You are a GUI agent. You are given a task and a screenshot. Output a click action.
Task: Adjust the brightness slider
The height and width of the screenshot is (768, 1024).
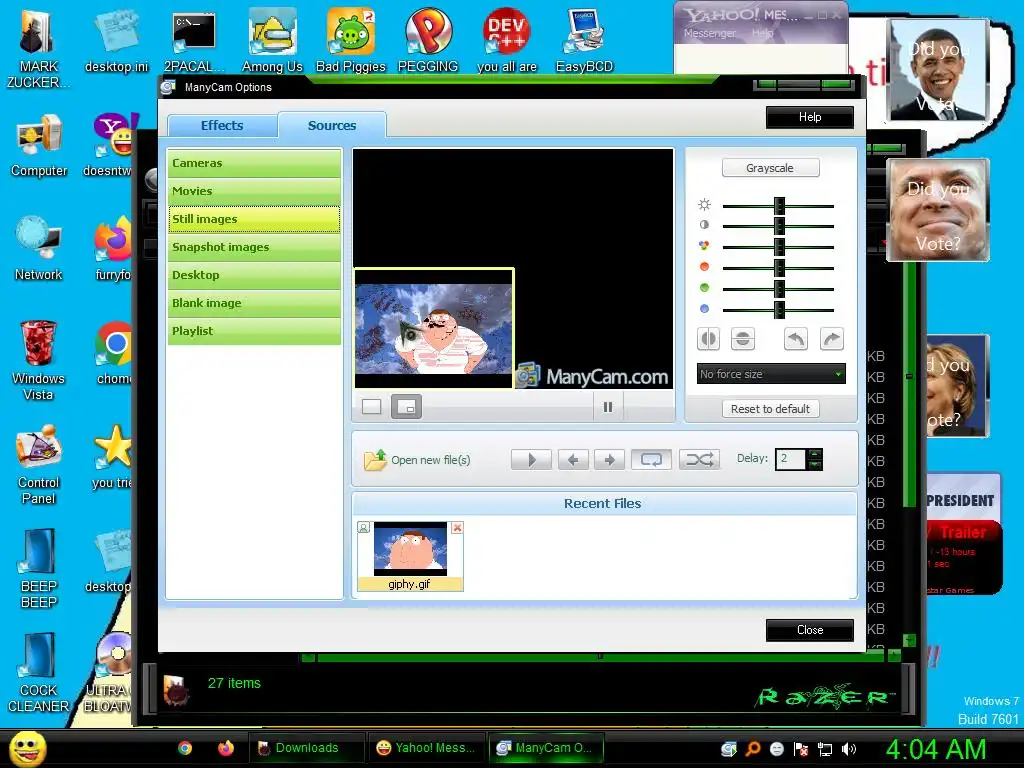pos(778,206)
